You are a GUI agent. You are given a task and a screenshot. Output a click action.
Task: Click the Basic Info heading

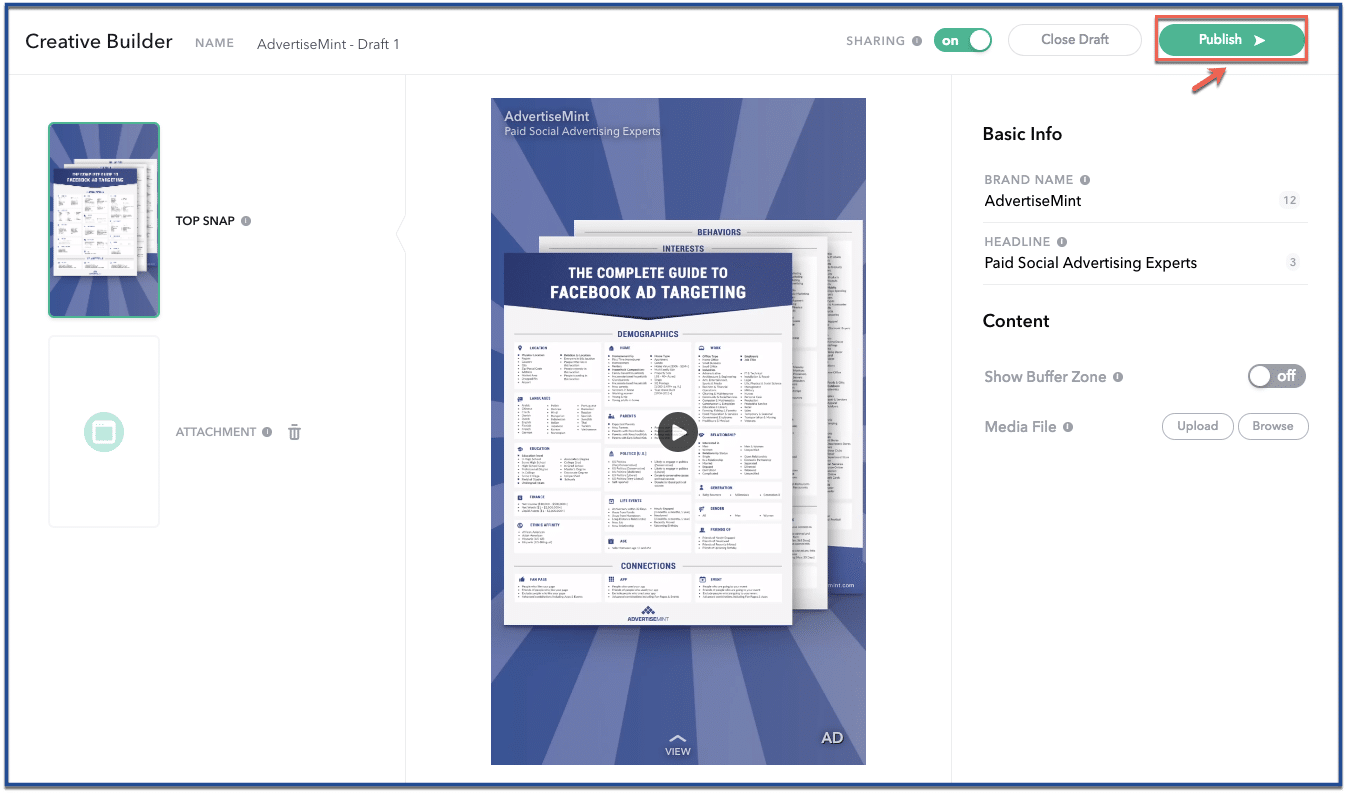point(1022,134)
